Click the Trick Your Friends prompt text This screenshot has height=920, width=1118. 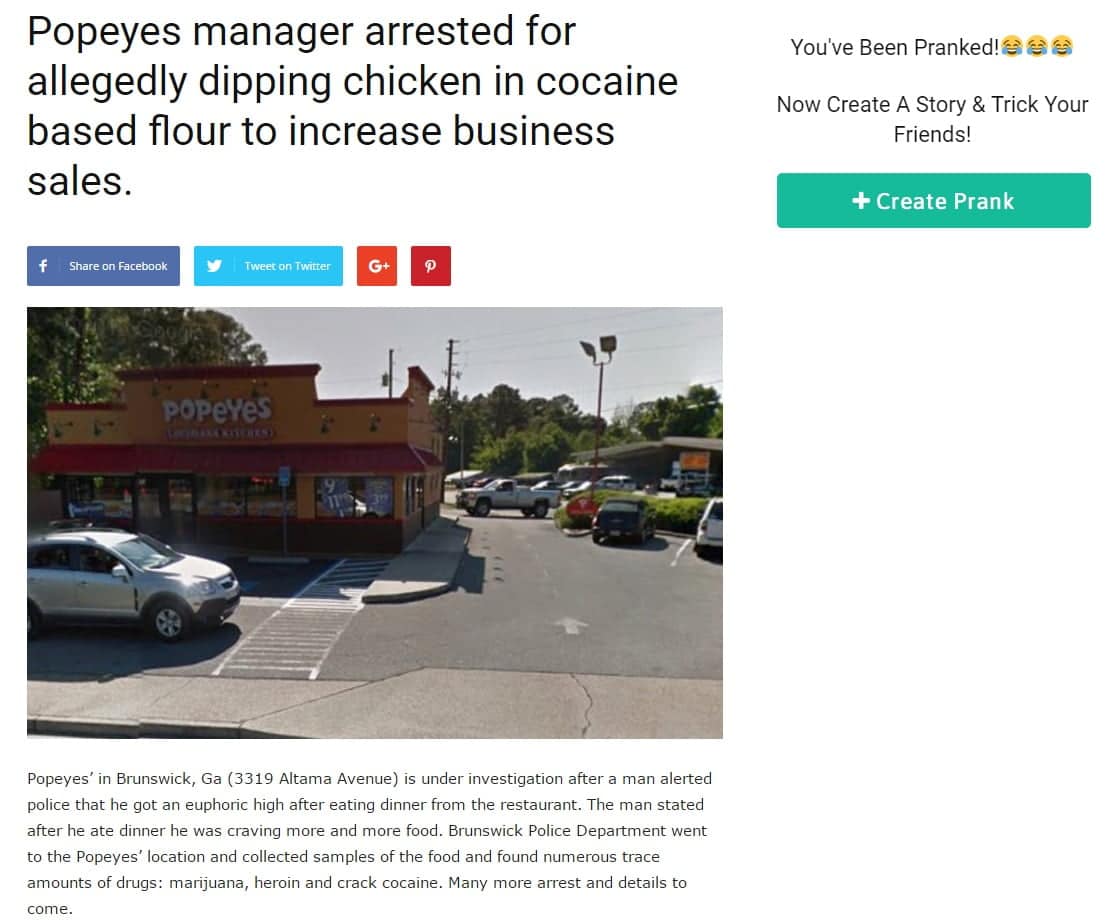point(933,119)
